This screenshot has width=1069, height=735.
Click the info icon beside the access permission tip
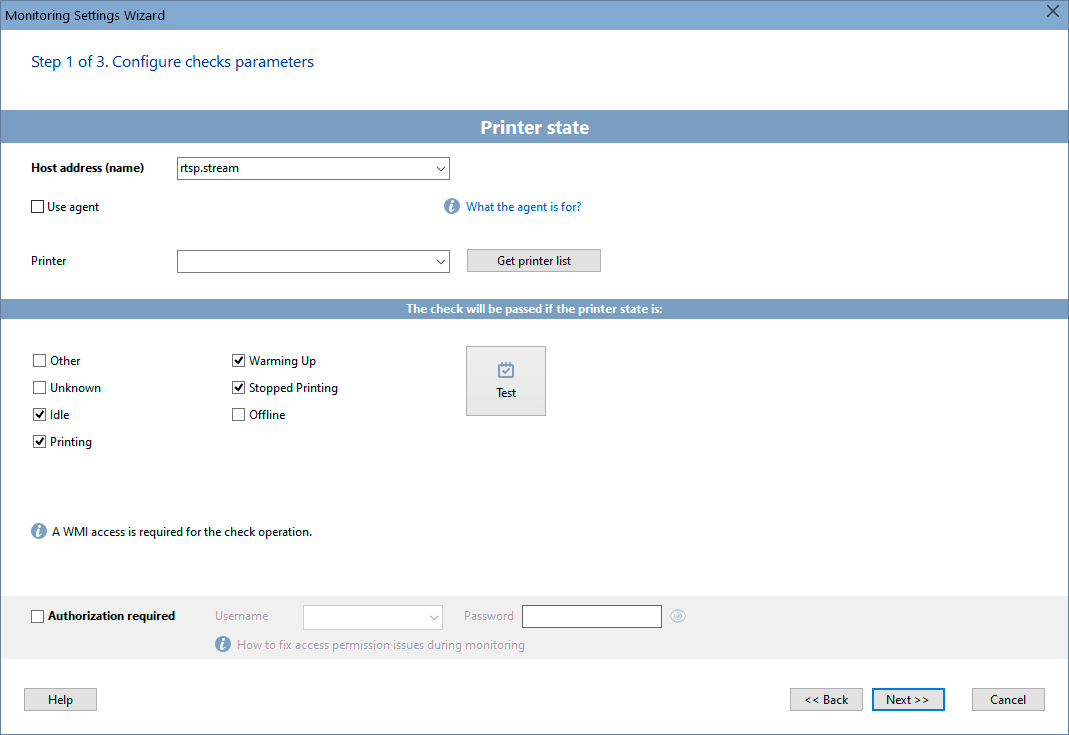point(222,644)
